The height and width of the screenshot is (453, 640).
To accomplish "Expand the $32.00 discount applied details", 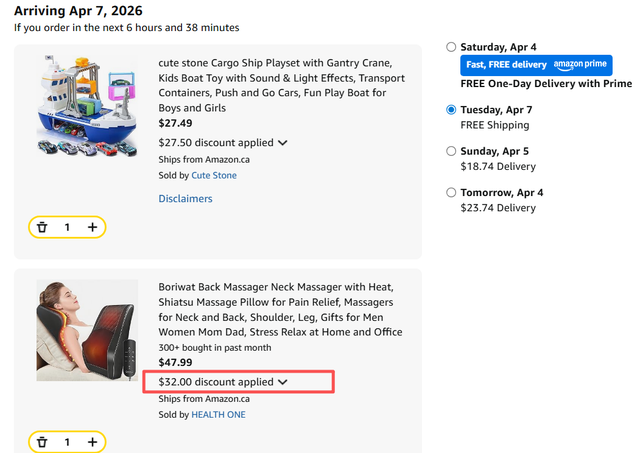I will (223, 382).
